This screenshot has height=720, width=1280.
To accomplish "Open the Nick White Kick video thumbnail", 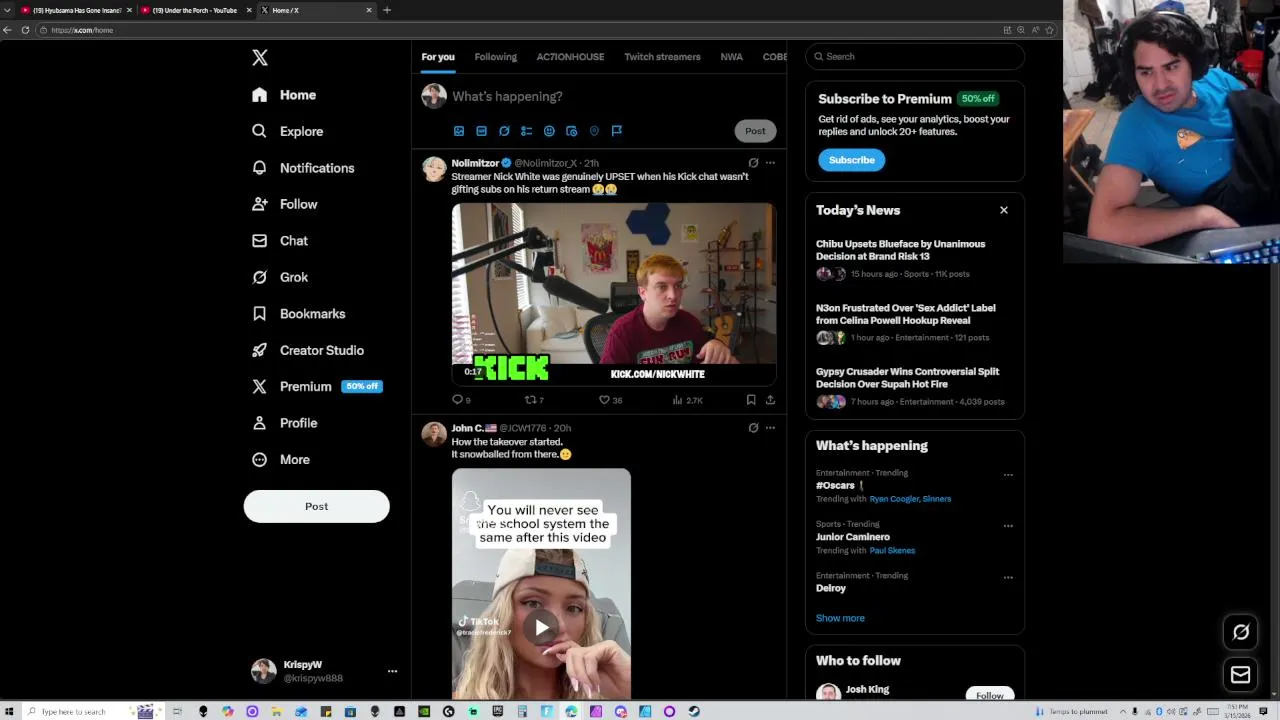I will coord(613,294).
